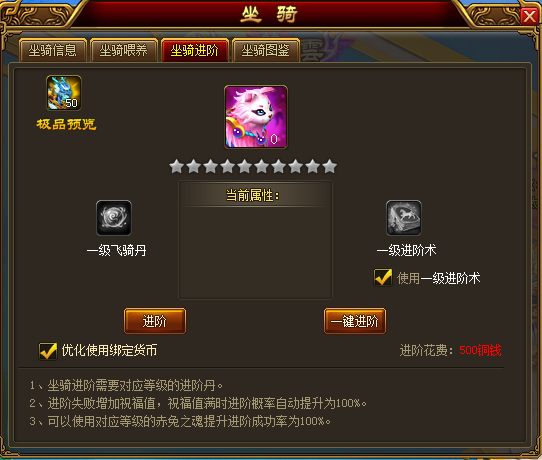Screen dimensions: 542x460
Task: Click the last gray star
Action: coord(330,166)
